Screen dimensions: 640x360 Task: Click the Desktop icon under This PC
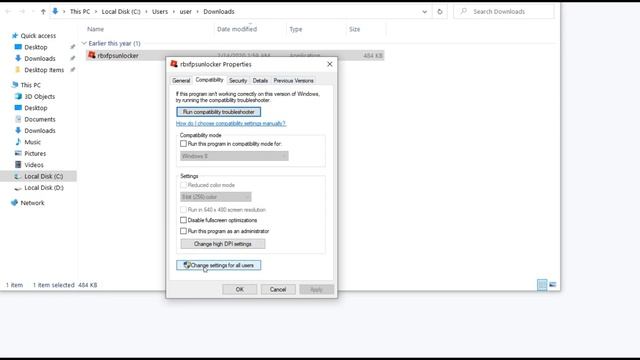[x=18, y=108]
